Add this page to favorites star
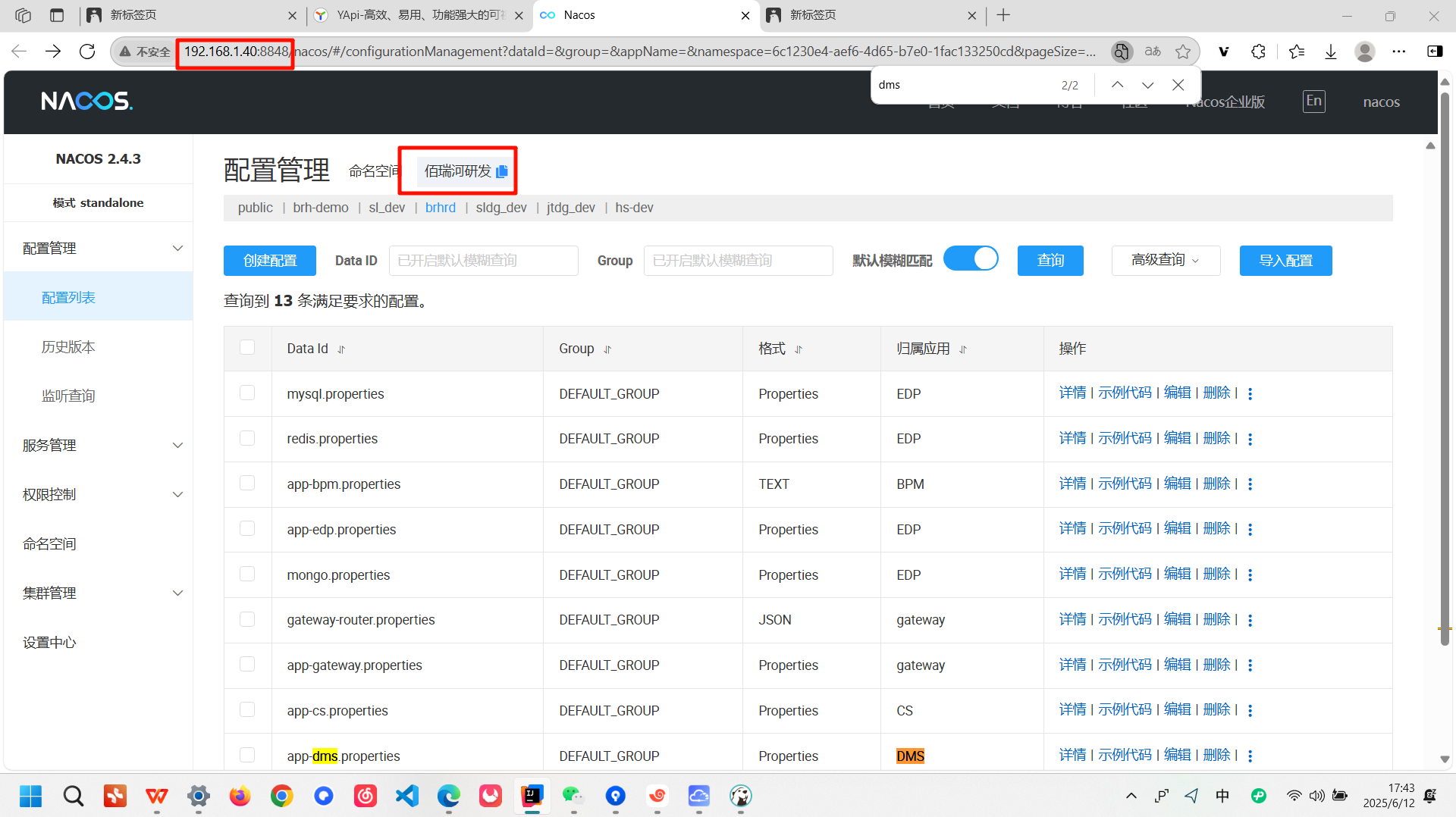The image size is (1456, 817). 1182,52
